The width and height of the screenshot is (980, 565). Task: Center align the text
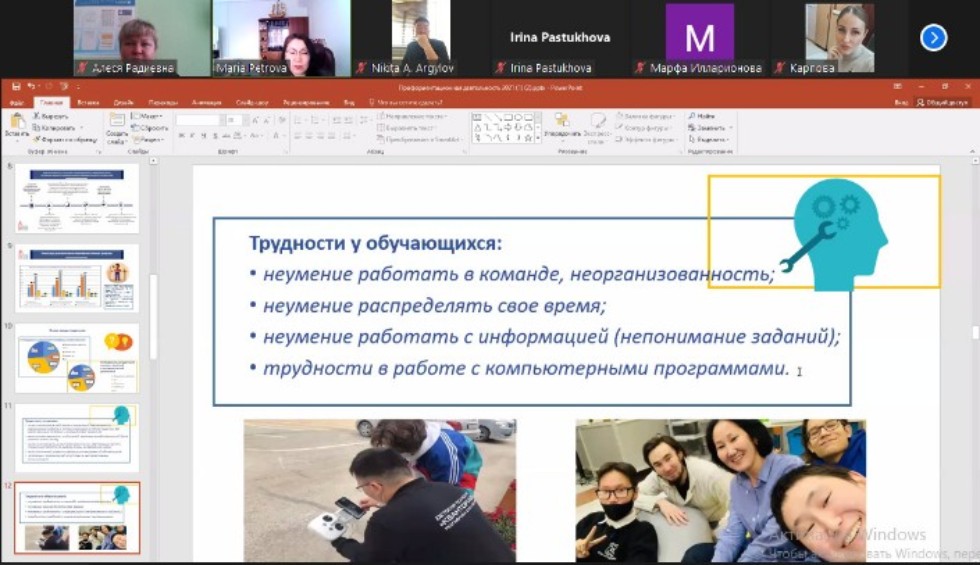309,136
